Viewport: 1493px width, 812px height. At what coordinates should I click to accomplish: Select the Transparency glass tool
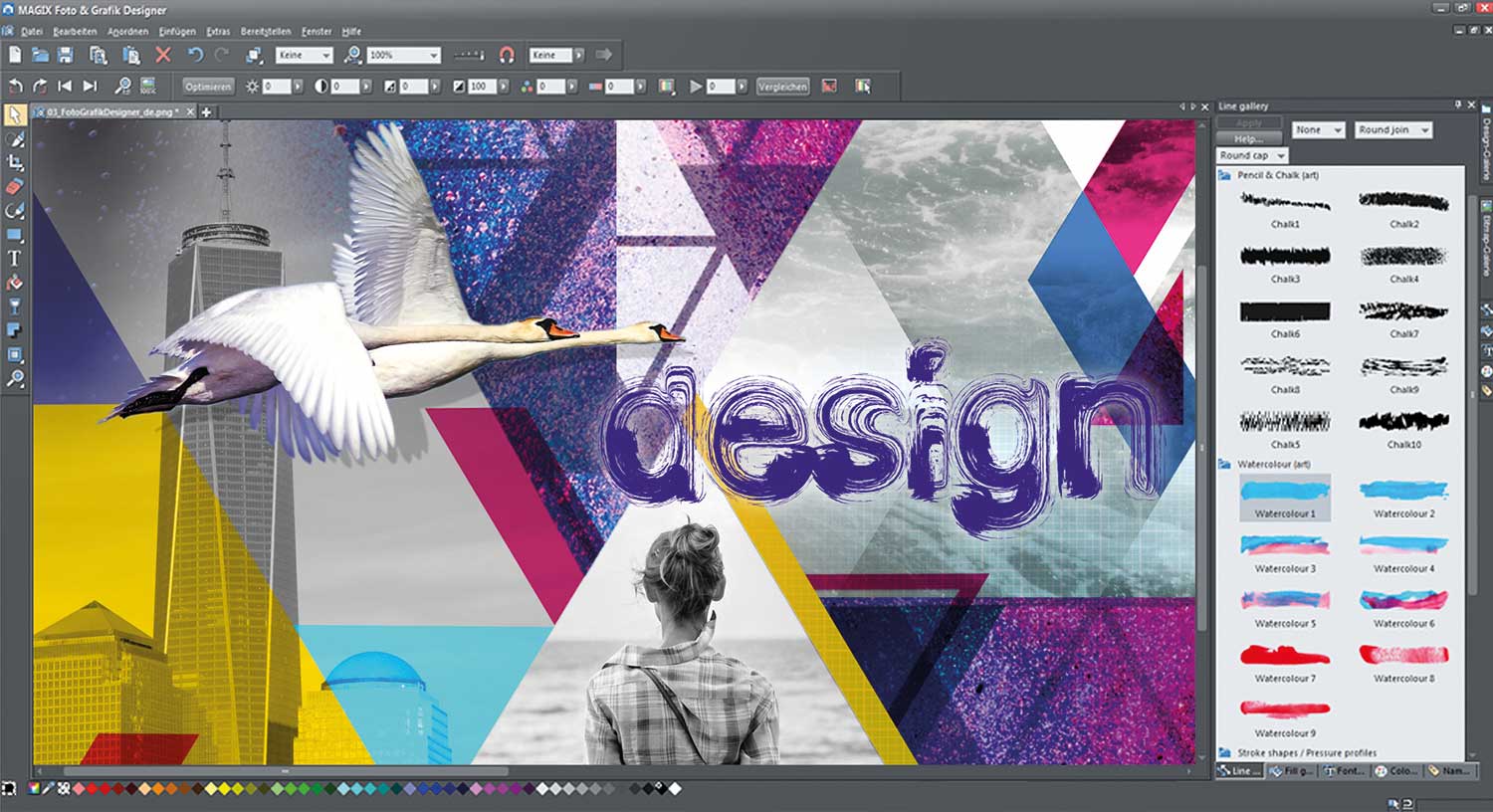click(x=15, y=306)
